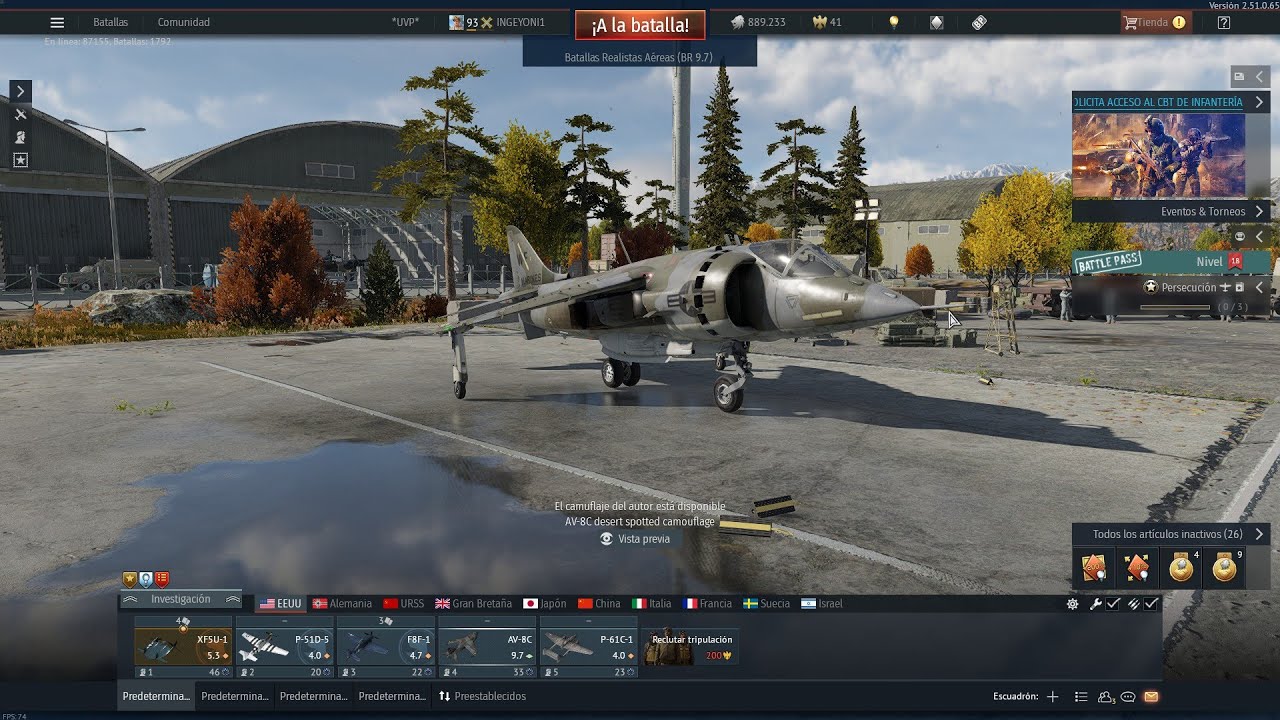Select the P-51D-5 aircraft slot
Image resolution: width=1280 pixels, height=720 pixels.
point(284,647)
